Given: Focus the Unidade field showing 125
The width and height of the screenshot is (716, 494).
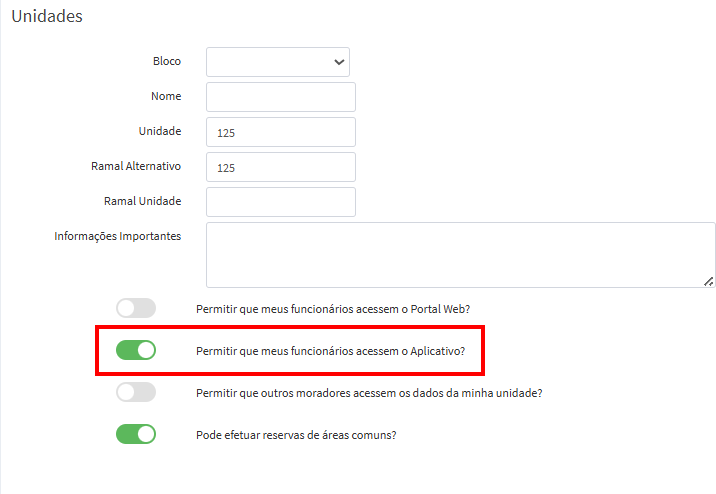Looking at the screenshot, I should pyautogui.click(x=281, y=132).
